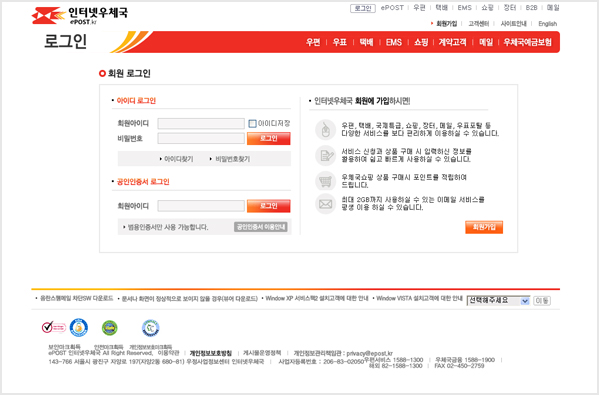Click Window XP 서비스팩2 안내 footer link
This screenshot has height=395, width=599.
(x=317, y=298)
